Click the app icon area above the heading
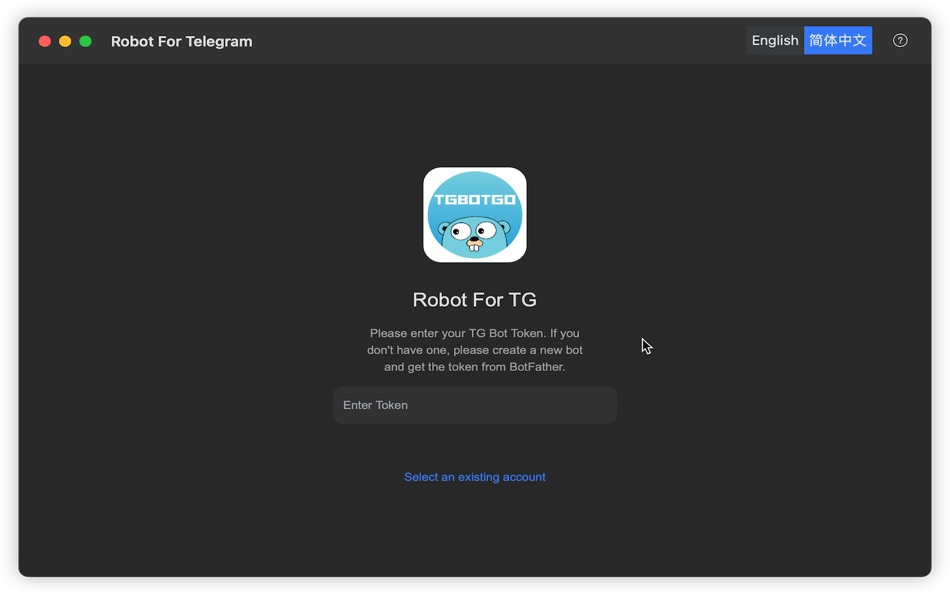Viewport: 950px width, 594px height. coord(474,214)
